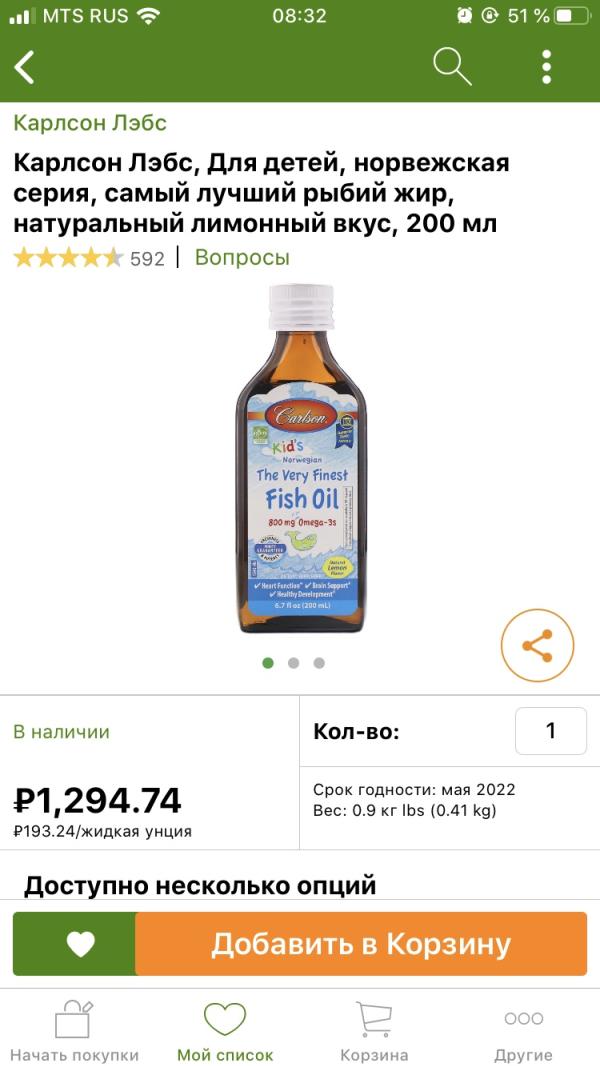This screenshot has width=600, height=1066.
Task: Select the second image carousel dot
Action: pyautogui.click(x=293, y=662)
